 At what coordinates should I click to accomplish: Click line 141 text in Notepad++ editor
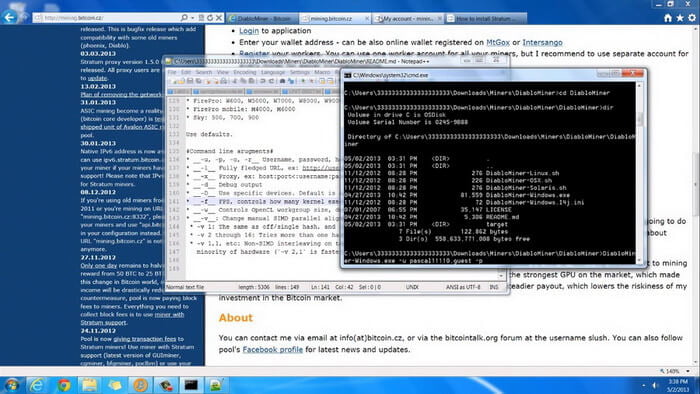[263, 201]
